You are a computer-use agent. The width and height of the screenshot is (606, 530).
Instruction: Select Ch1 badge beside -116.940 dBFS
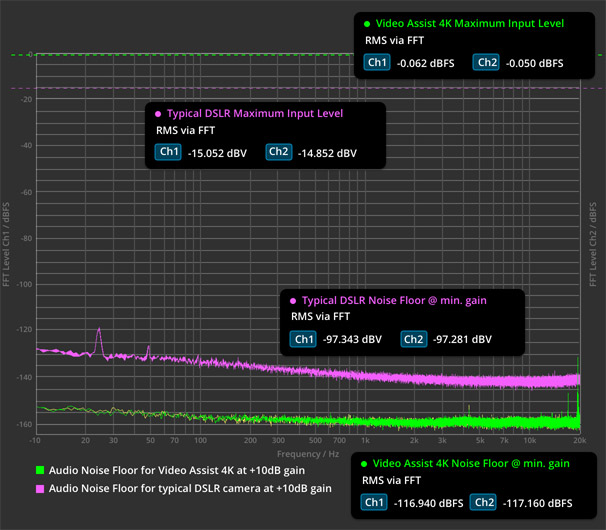376,503
